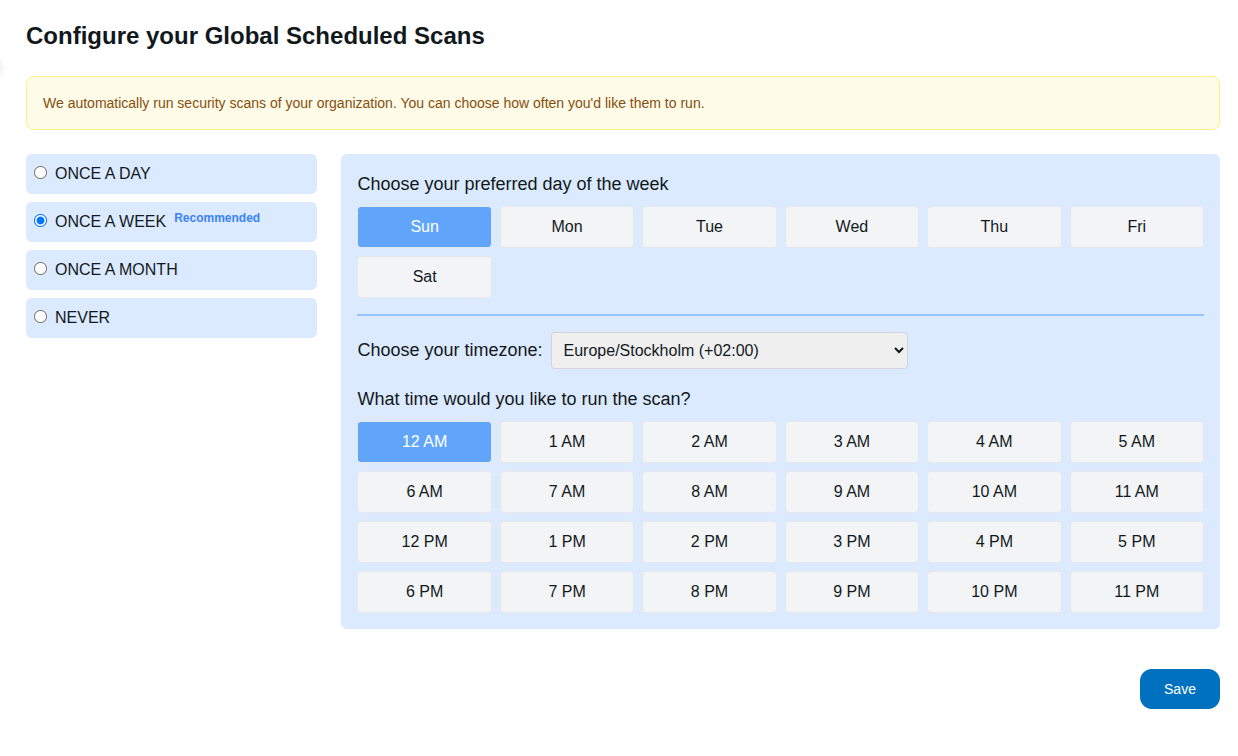The height and width of the screenshot is (756, 1238).
Task: Select 11 AM for the scan
Action: (1136, 491)
